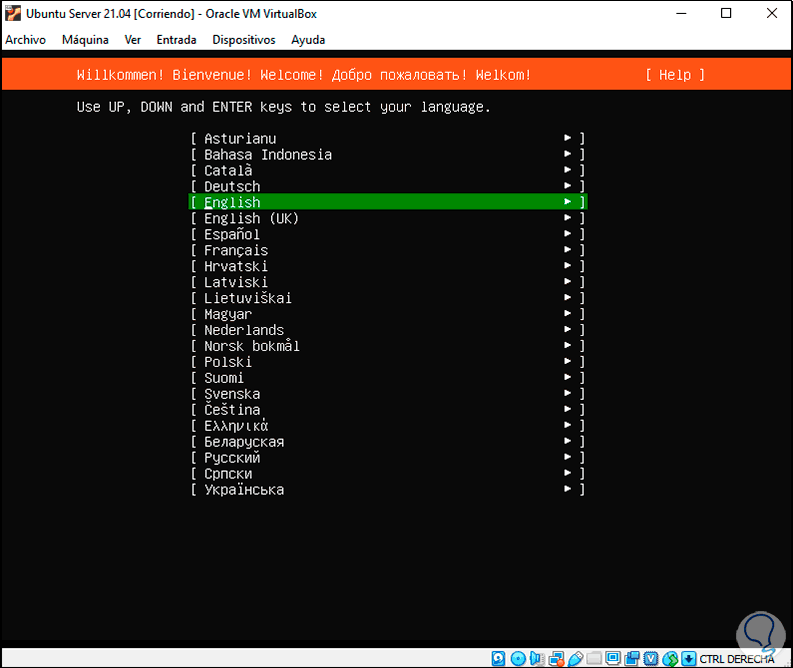Pick the Српски language entry
This screenshot has width=793, height=668.
coord(388,473)
